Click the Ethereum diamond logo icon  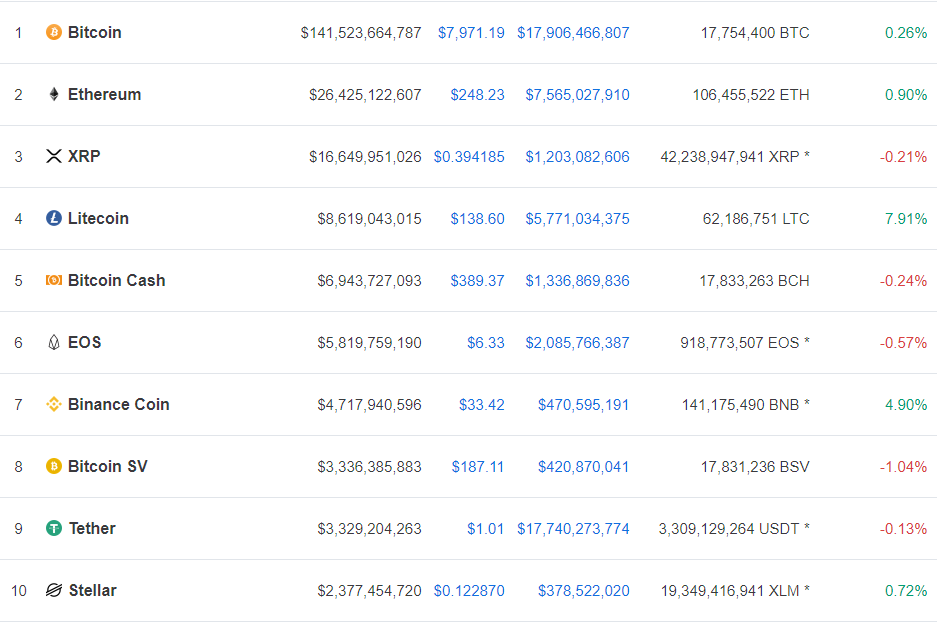coord(54,94)
